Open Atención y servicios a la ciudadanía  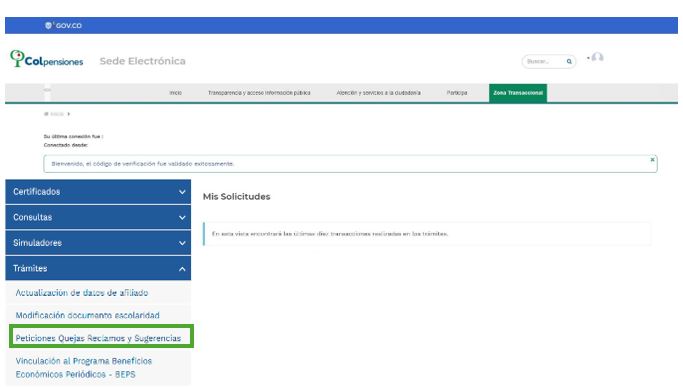(379, 93)
